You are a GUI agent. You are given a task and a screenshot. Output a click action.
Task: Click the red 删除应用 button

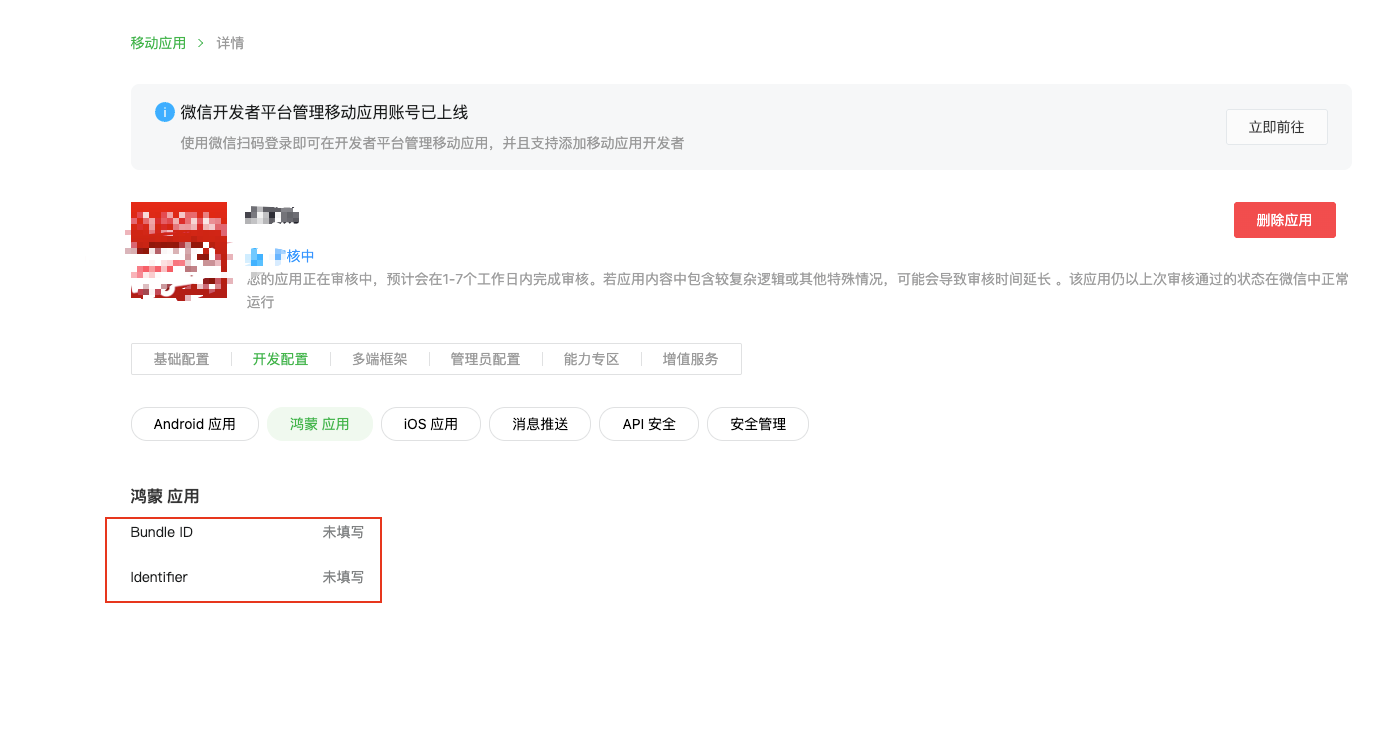tap(1284, 220)
